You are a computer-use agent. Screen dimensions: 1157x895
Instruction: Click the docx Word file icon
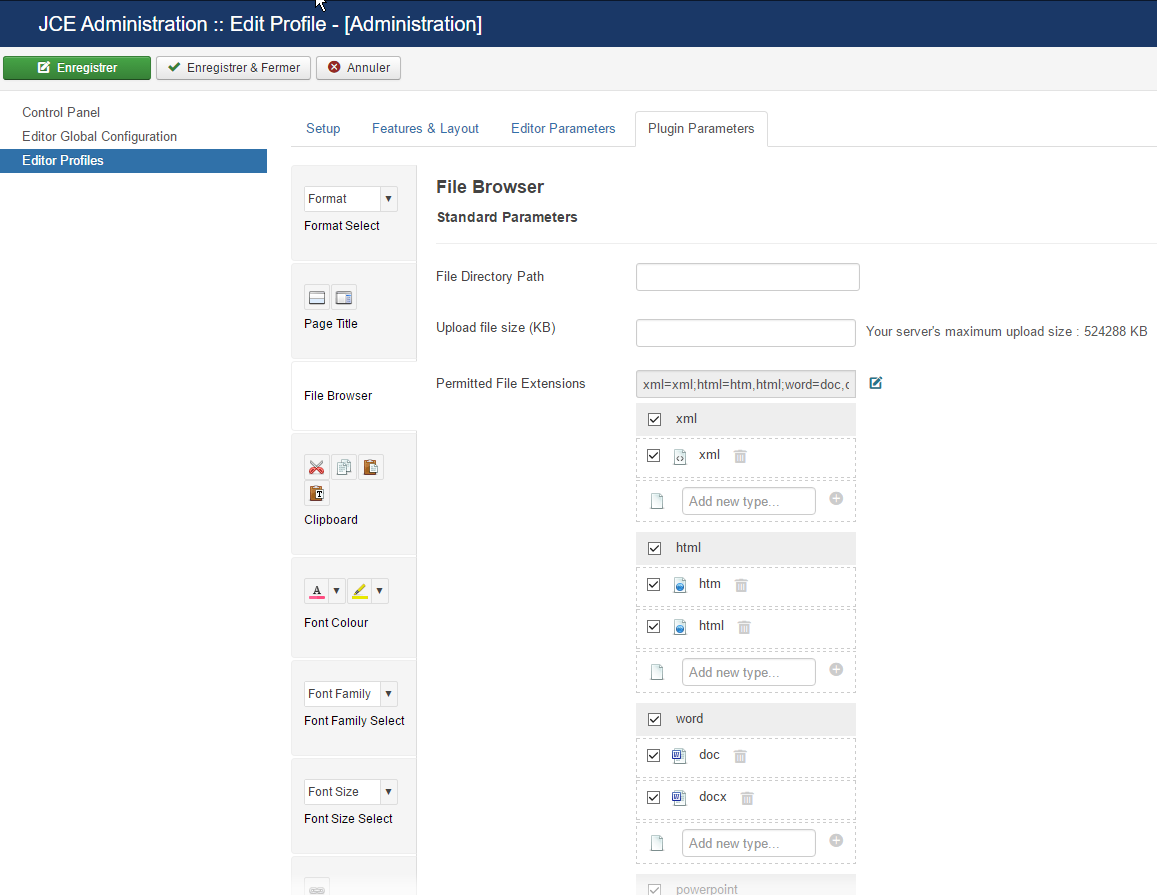679,798
